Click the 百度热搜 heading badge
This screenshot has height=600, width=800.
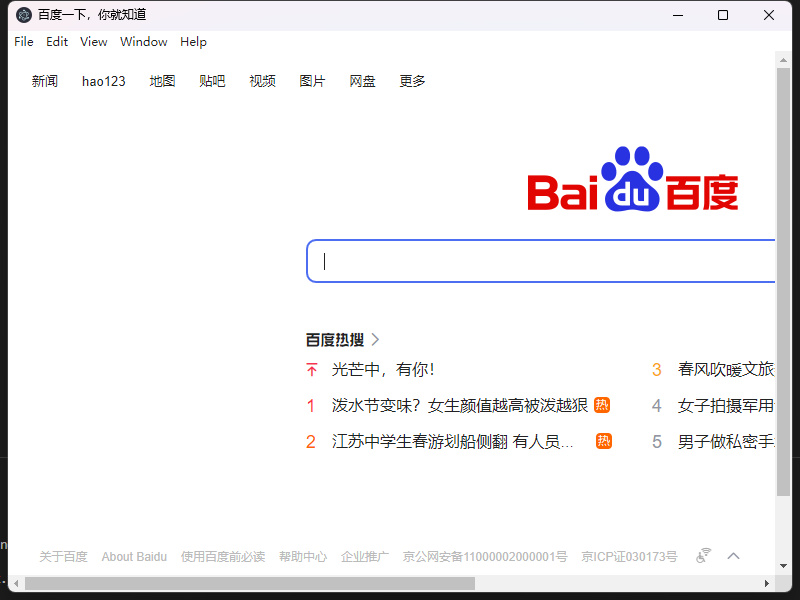coord(332,339)
